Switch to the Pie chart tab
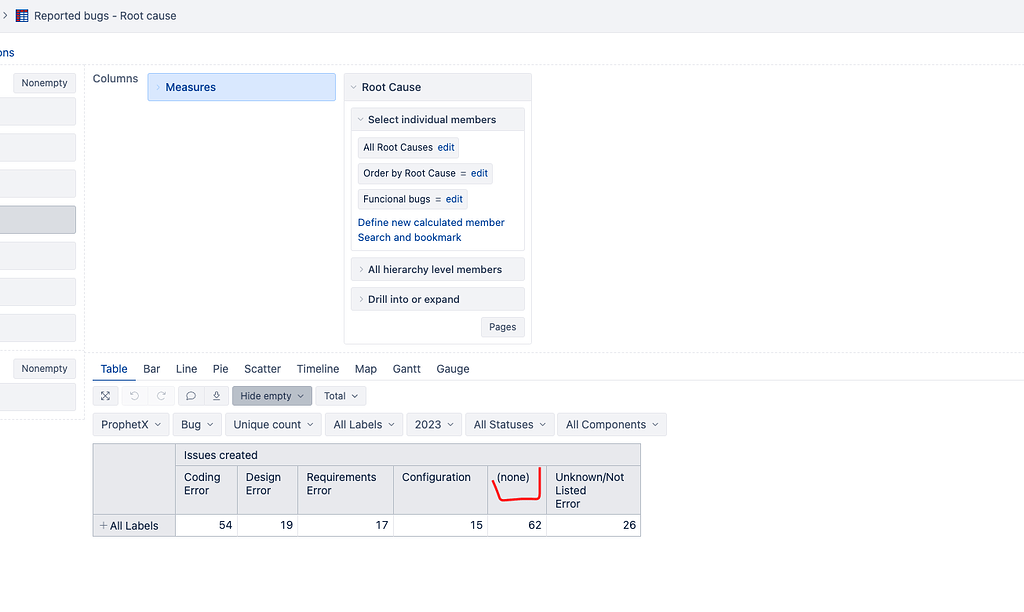 pos(220,369)
